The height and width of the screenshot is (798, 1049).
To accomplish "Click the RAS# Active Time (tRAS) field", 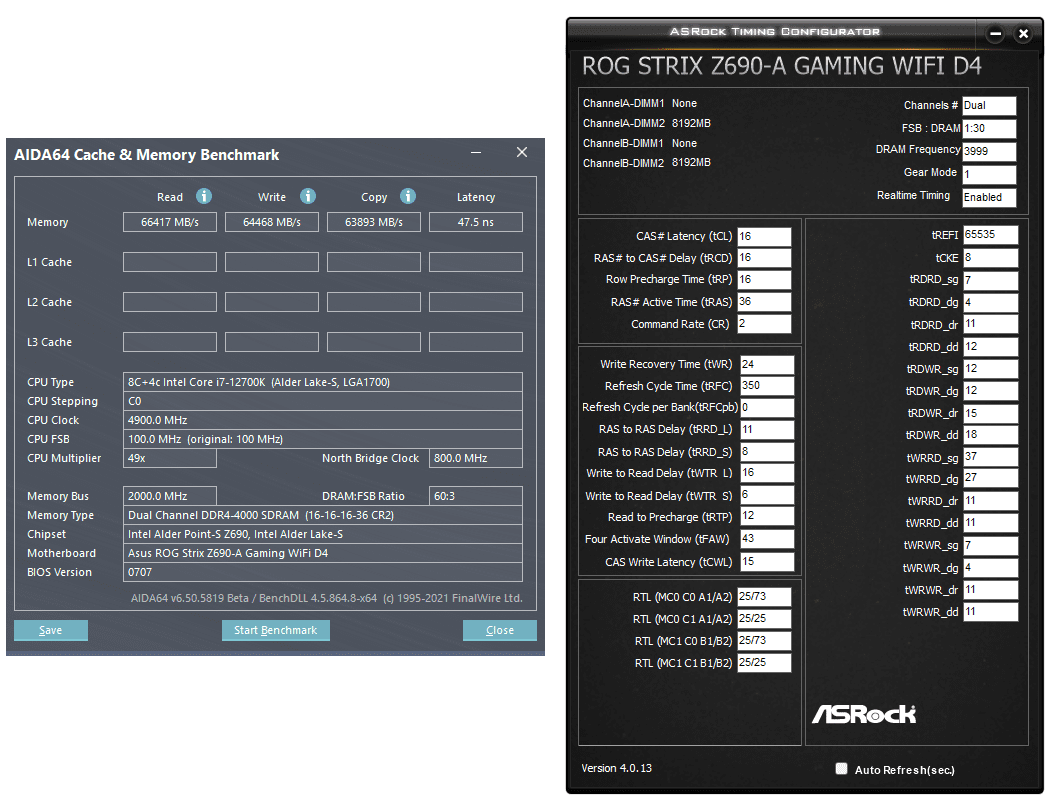I will [x=764, y=302].
